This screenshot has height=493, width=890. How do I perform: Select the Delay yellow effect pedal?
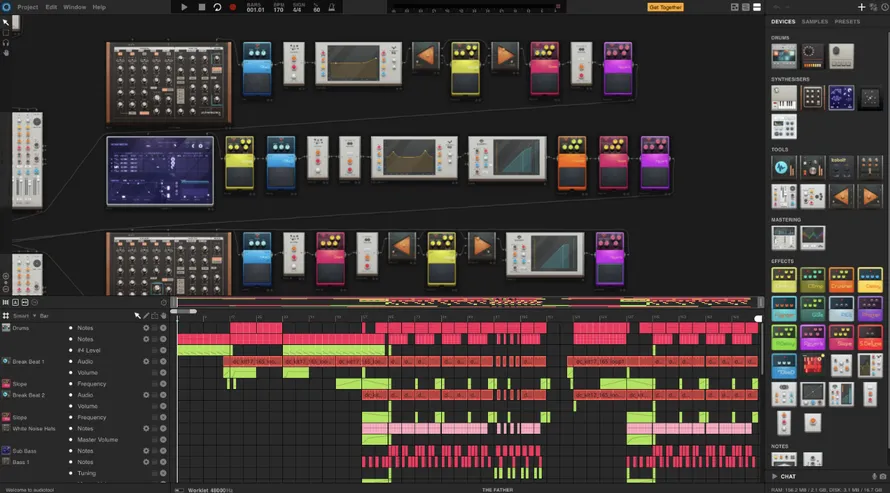pyautogui.click(x=870, y=280)
